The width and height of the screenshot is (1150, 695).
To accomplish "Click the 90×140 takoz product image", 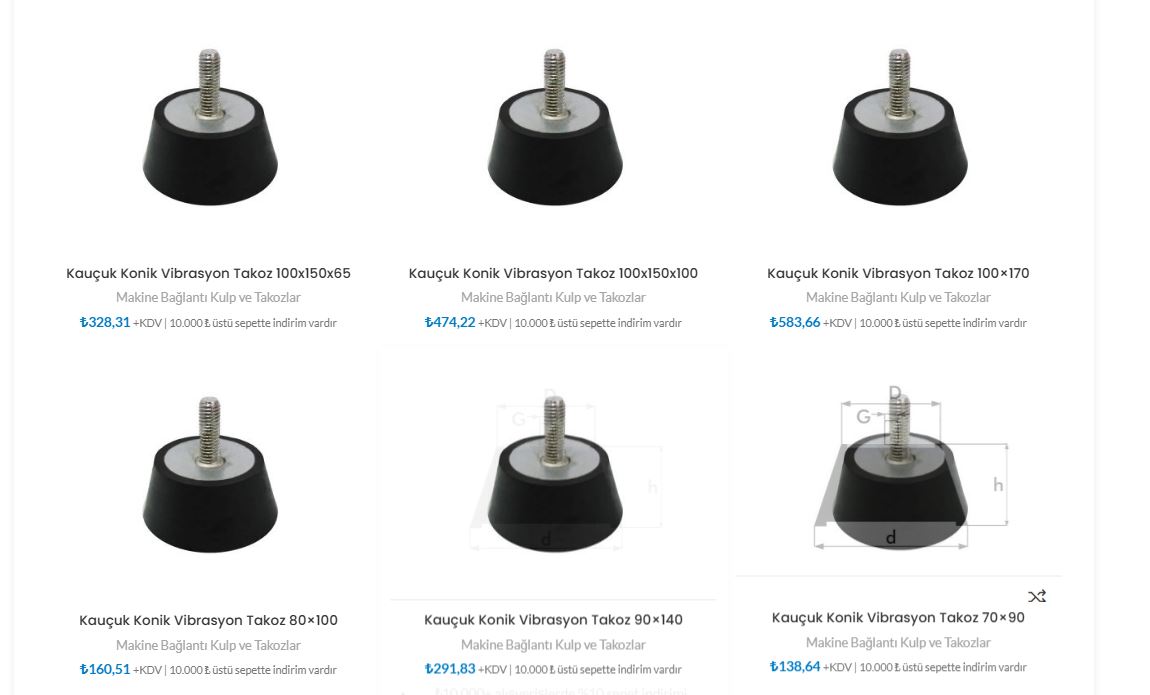I will coord(554,474).
